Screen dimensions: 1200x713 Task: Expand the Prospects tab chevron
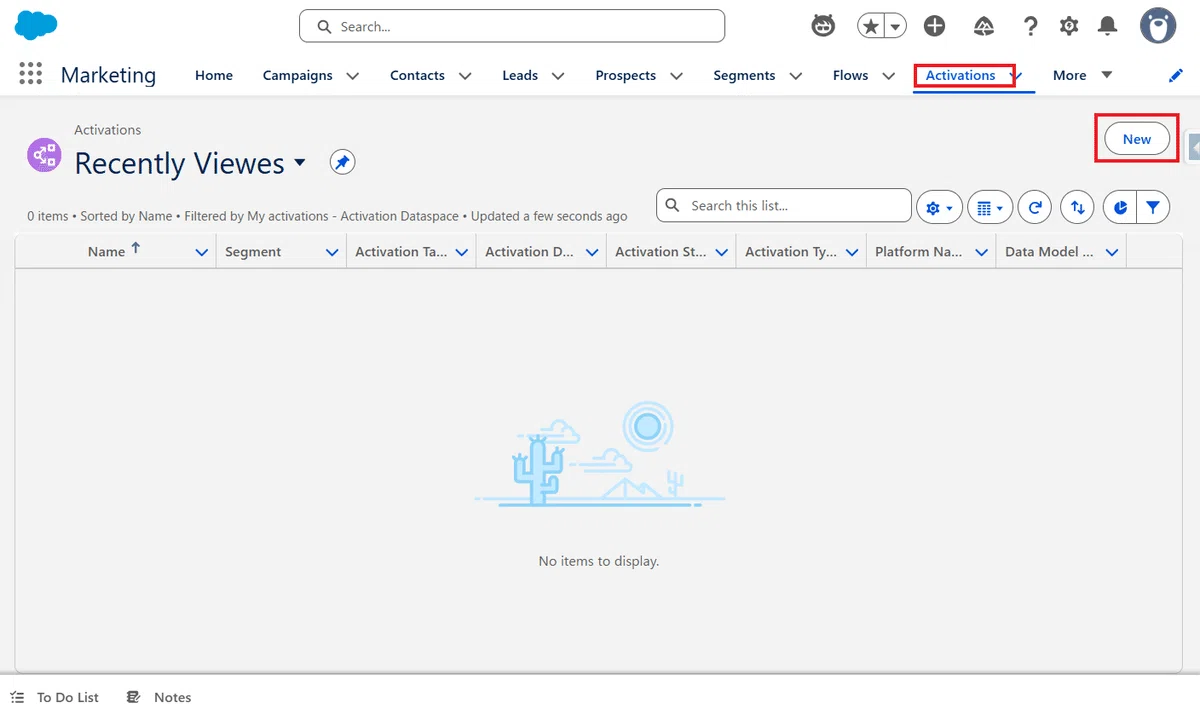(x=676, y=76)
